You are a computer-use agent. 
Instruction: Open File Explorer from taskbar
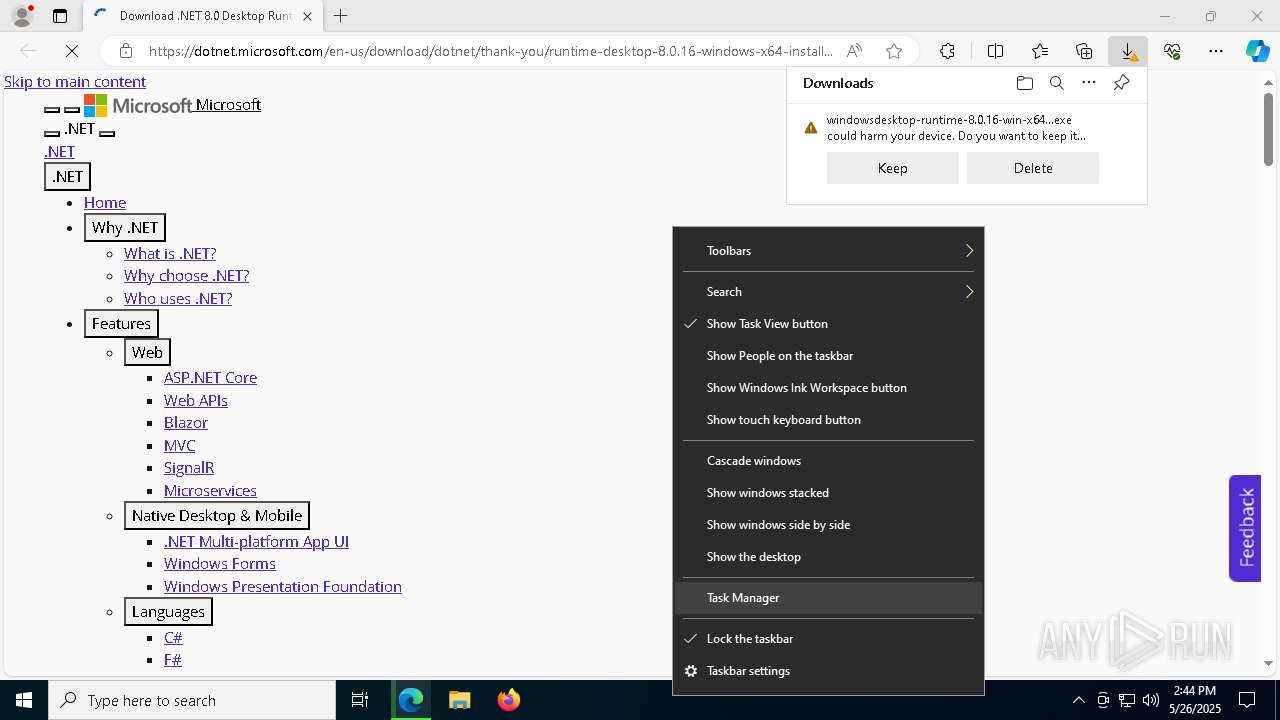tap(459, 700)
